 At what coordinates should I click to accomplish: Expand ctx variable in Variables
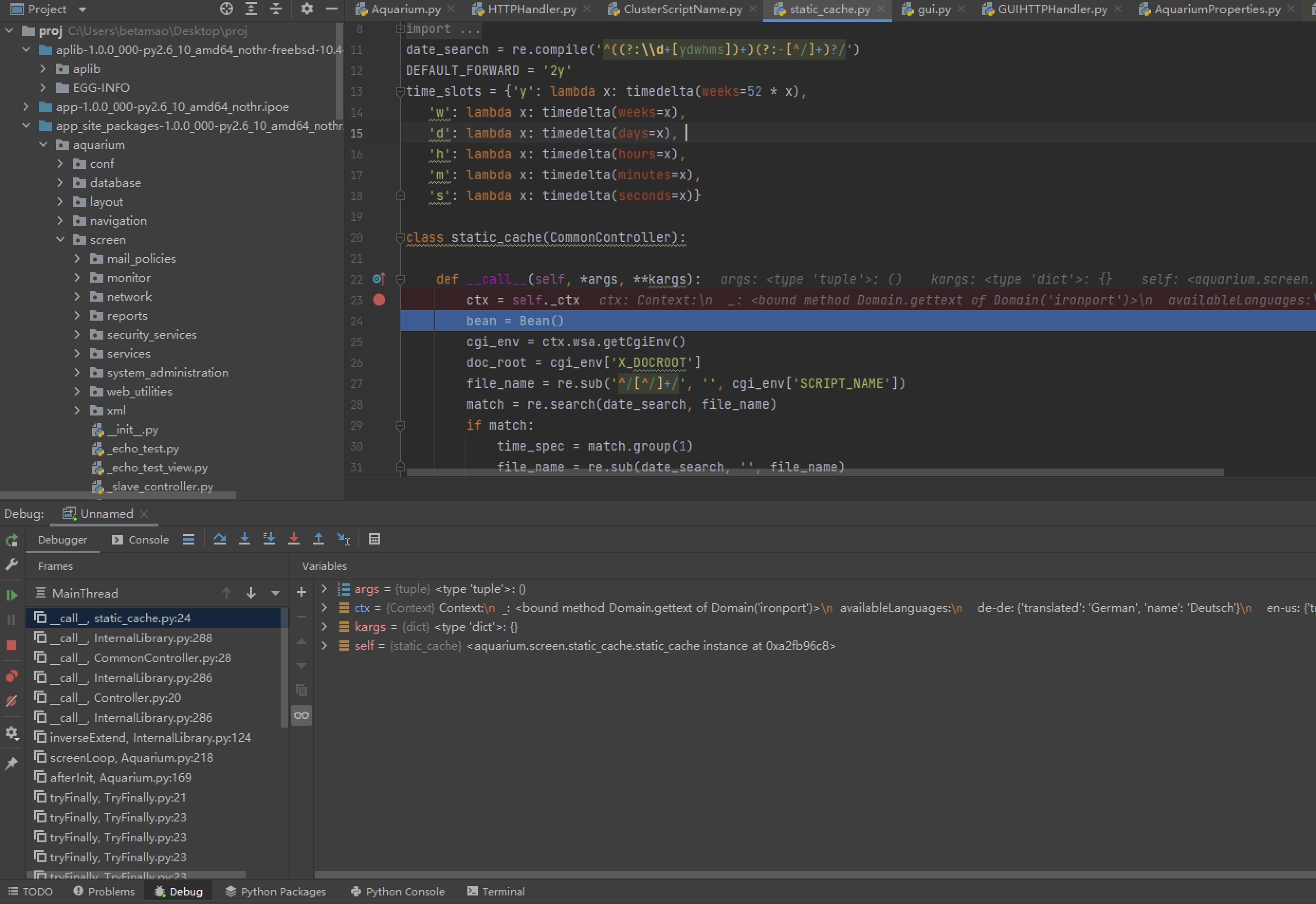[x=324, y=608]
